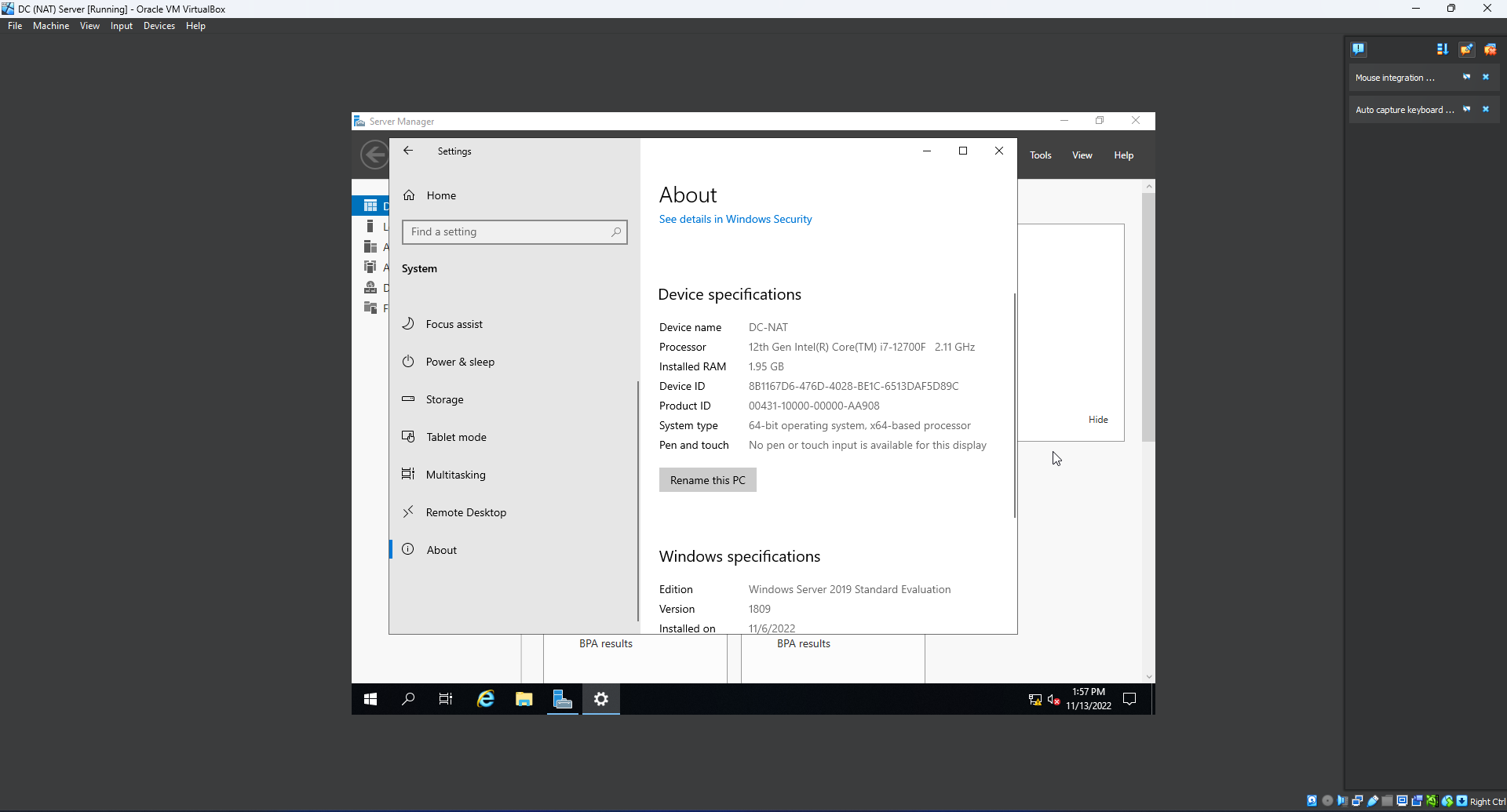Click the USB devices status icon
The width and height of the screenshot is (1507, 812).
point(1372,801)
